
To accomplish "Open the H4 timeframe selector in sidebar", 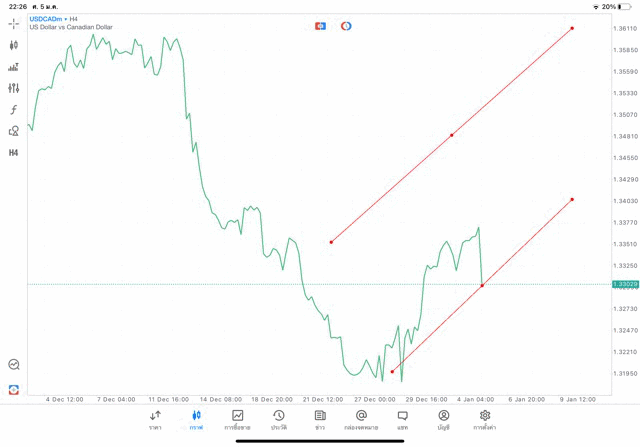I will 14,153.
